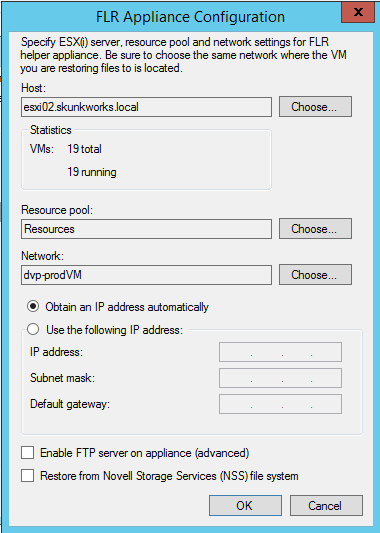380x533 pixels.
Task: Click the Network field showing dvp-prodVM
Action: pos(146,275)
